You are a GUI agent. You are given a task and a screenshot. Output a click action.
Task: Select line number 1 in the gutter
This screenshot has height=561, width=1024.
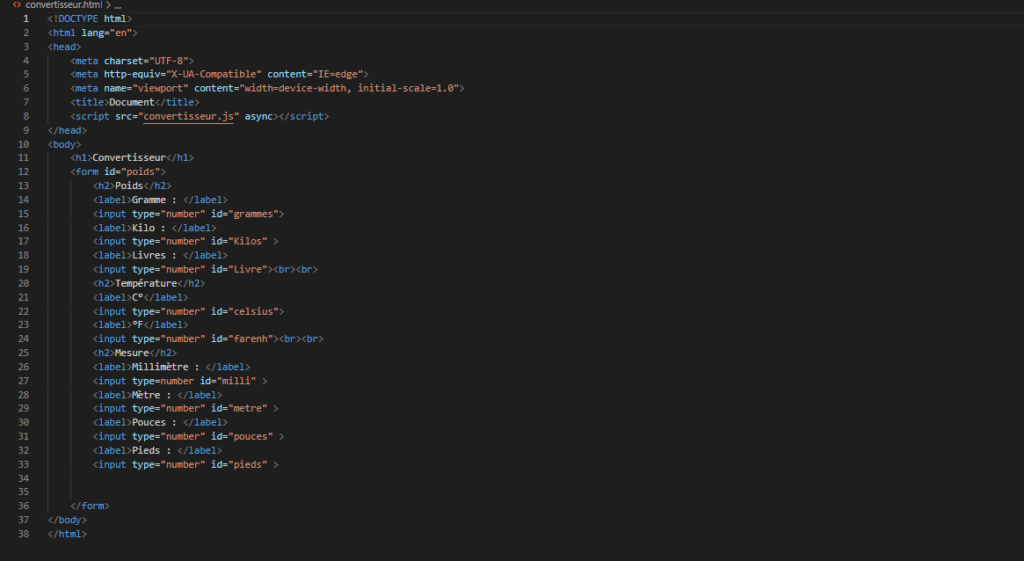pos(26,19)
